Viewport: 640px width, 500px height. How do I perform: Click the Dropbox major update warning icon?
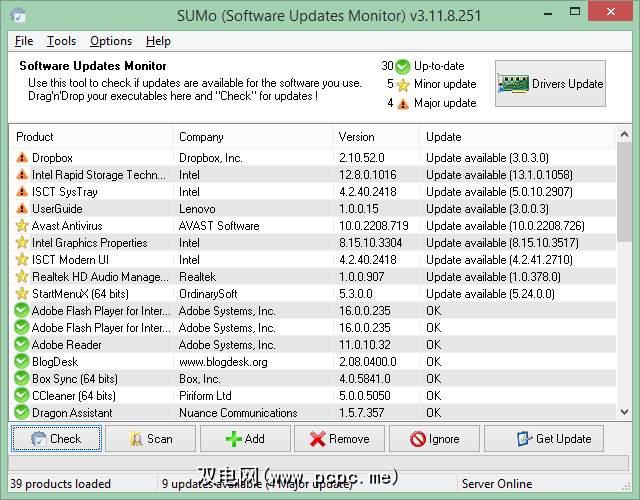(22, 158)
